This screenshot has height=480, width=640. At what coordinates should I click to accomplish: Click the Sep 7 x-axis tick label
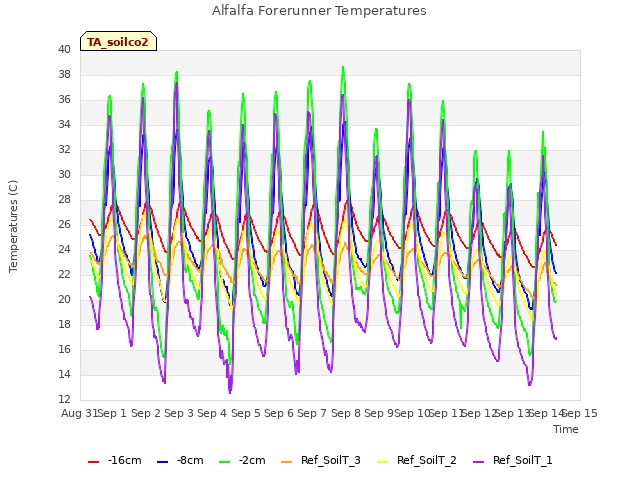tap(312, 413)
